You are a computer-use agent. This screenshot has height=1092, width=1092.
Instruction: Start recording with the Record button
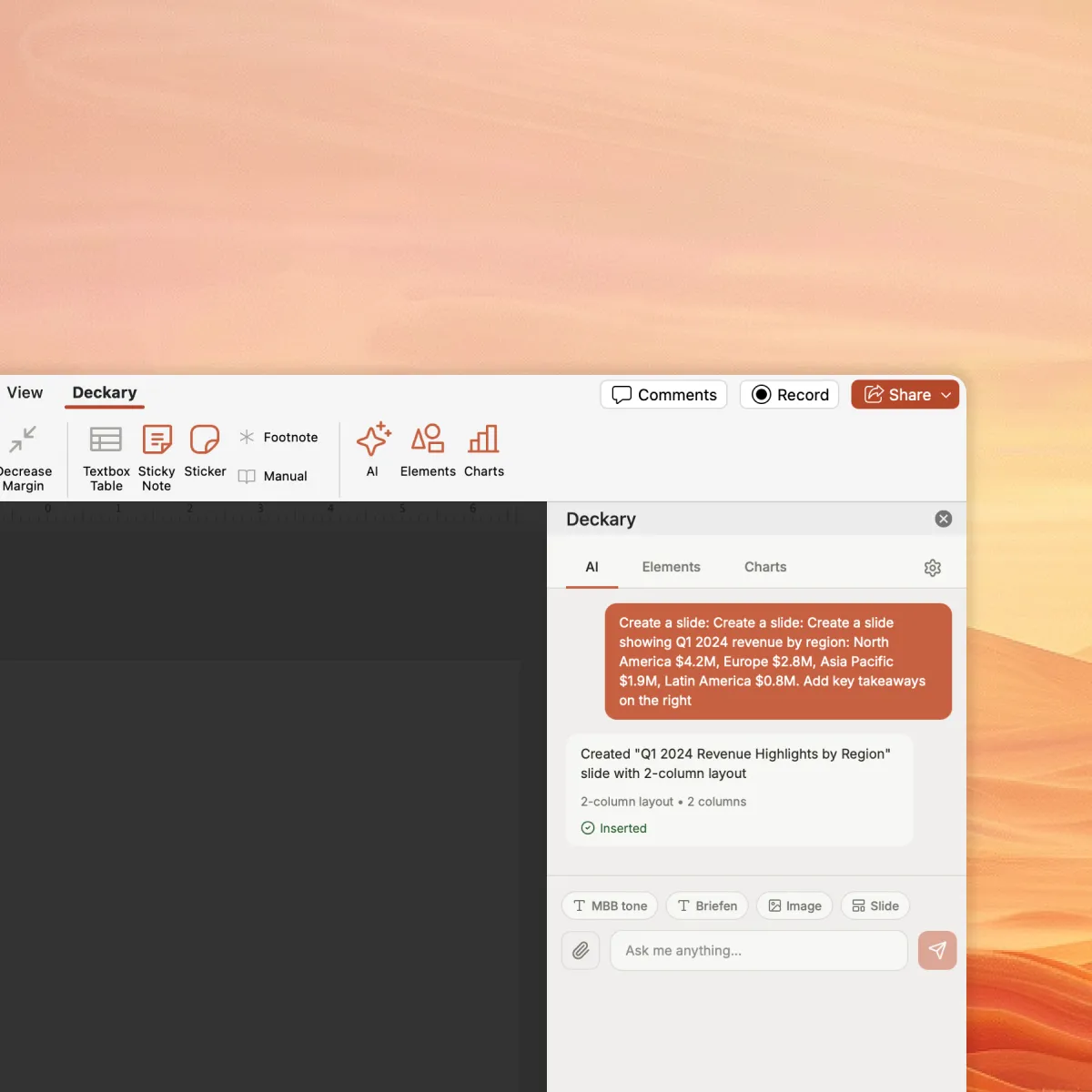(x=790, y=395)
